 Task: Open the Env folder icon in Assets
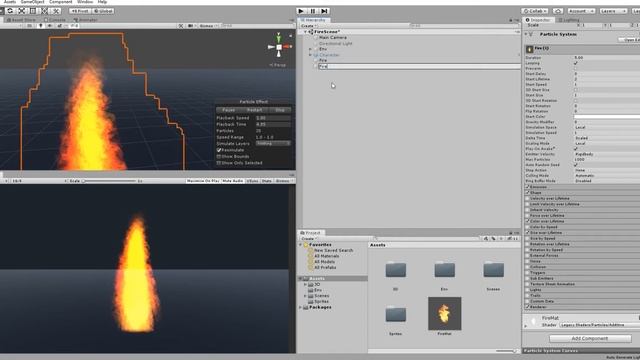(444, 270)
